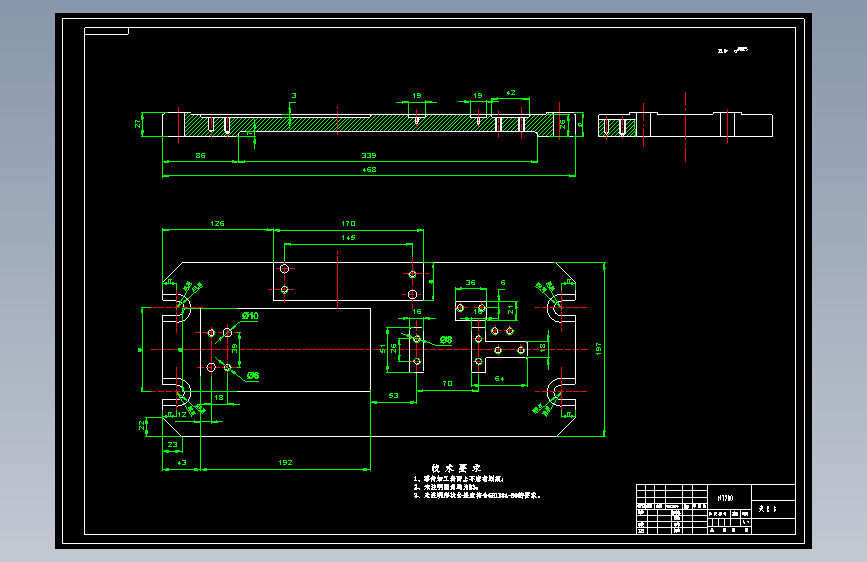This screenshot has height=562, width=867.
Task: Select the 70 horizontal dimension
Action: pyautogui.click(x=447, y=383)
